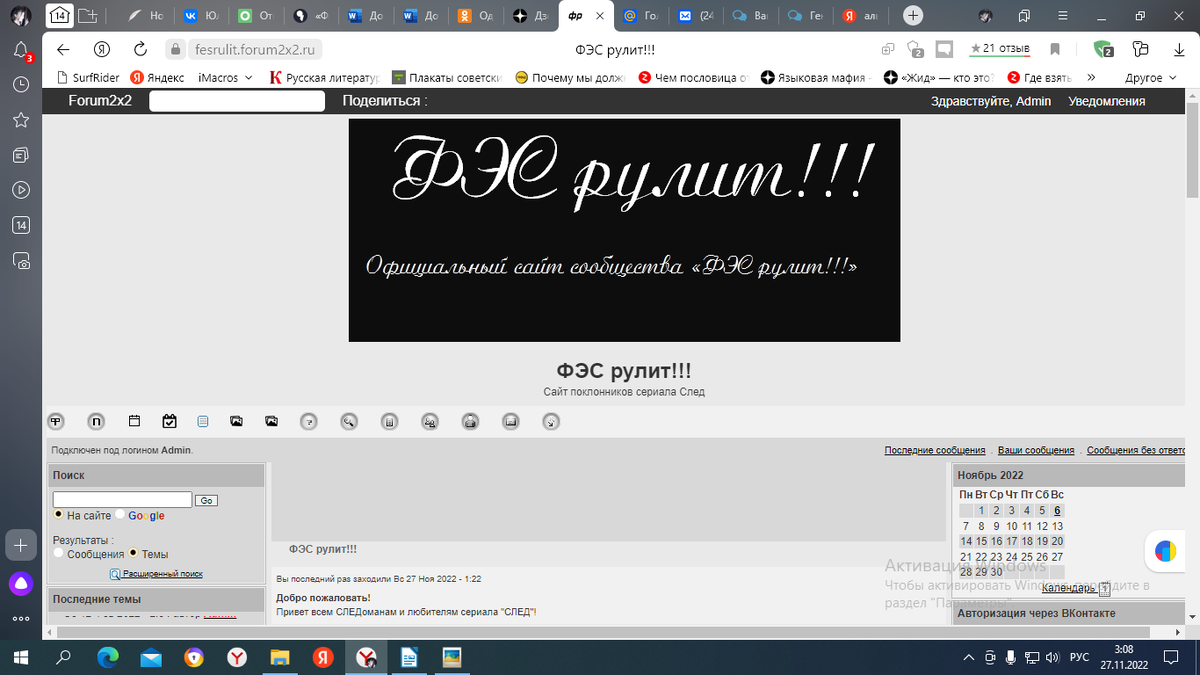1200x675 pixels.
Task: Go back with browser back arrow
Action: pyautogui.click(x=63, y=50)
